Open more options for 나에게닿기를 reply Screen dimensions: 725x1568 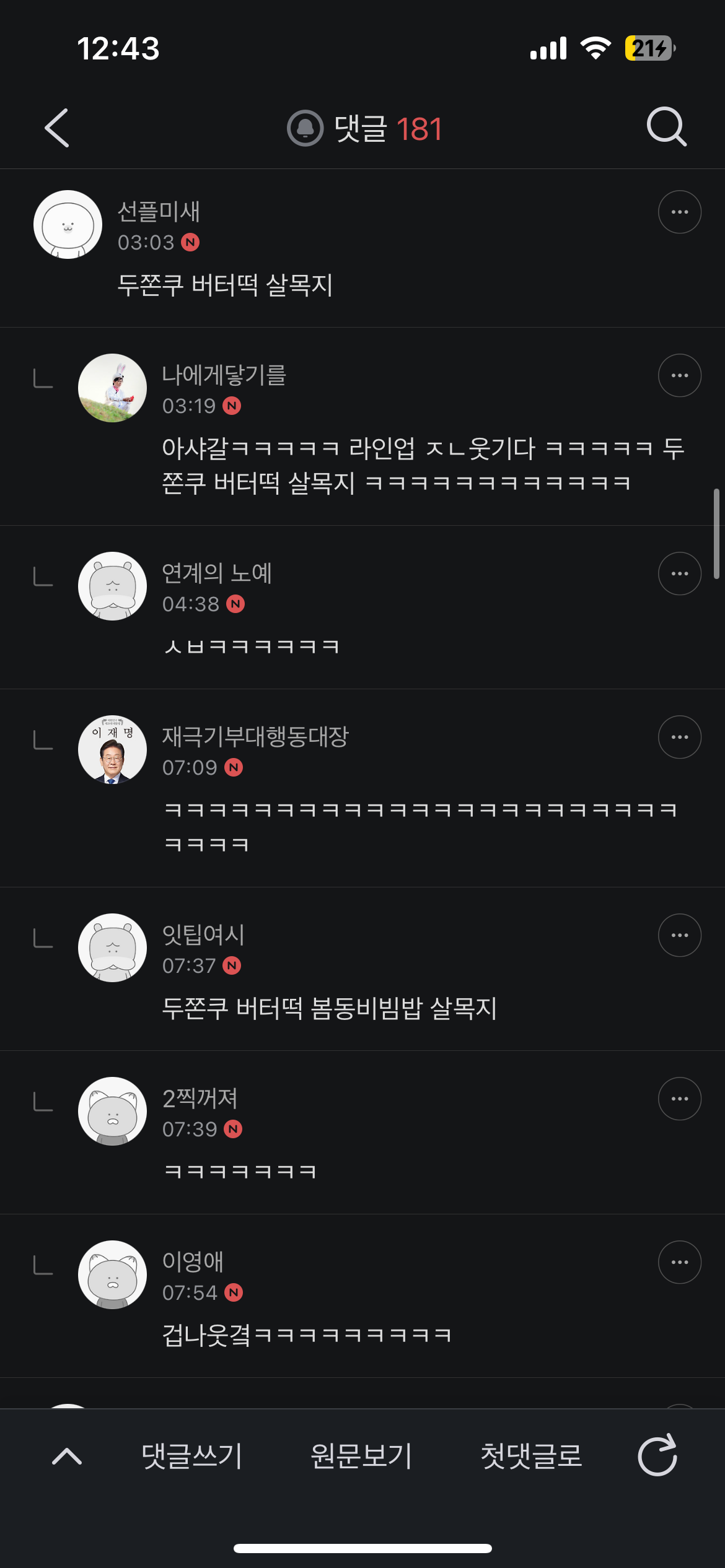click(679, 375)
